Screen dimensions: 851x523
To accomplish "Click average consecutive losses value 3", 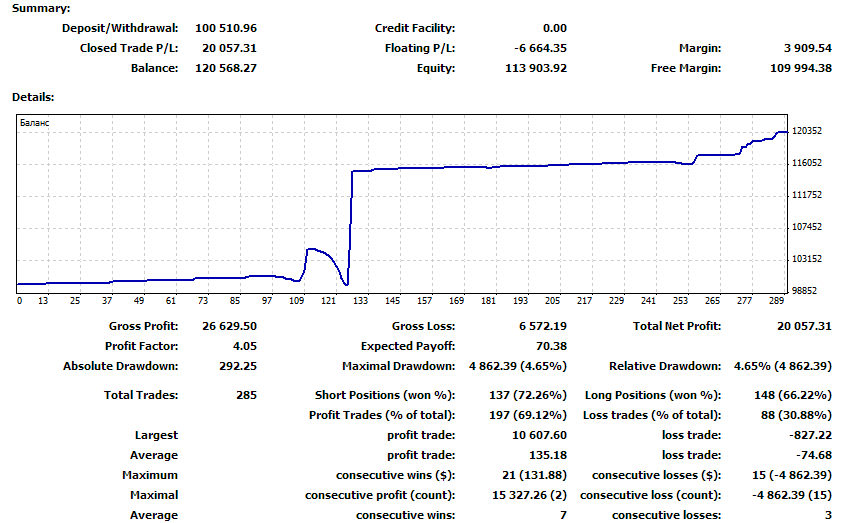I will pyautogui.click(x=828, y=515).
